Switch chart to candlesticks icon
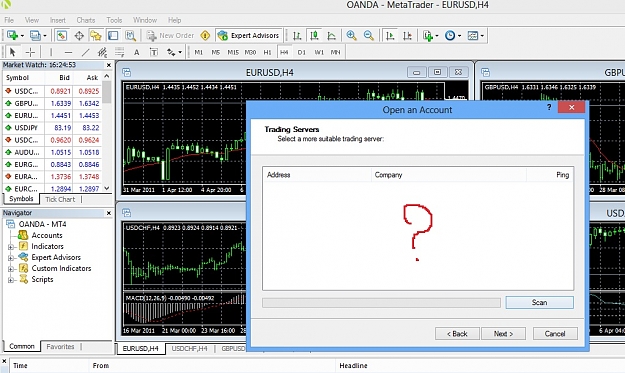Viewport: 625px width, 373px height. click(314, 35)
